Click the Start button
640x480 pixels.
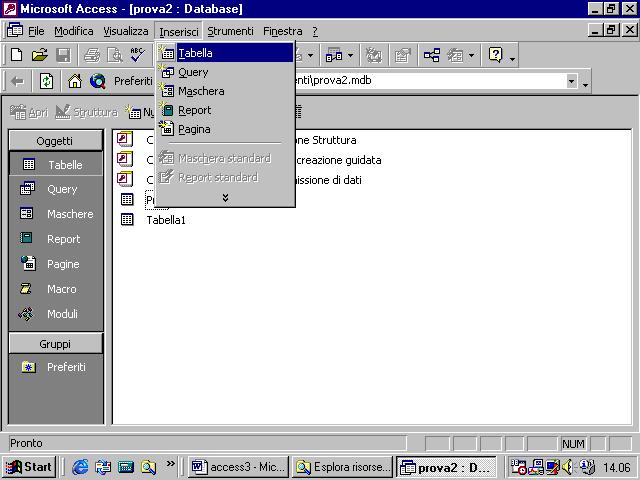[x=29, y=467]
